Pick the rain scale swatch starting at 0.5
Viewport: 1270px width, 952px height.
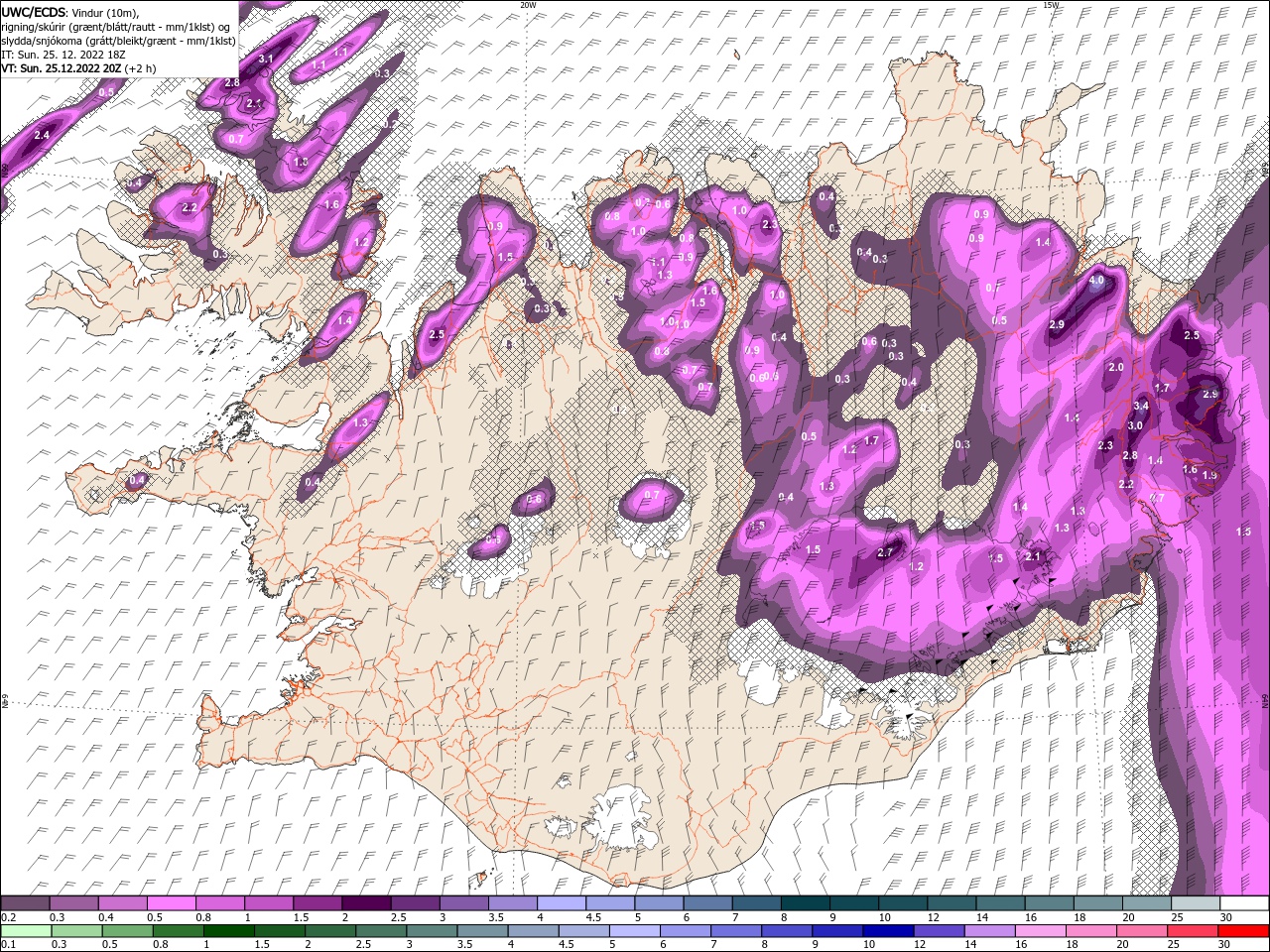coord(128,931)
